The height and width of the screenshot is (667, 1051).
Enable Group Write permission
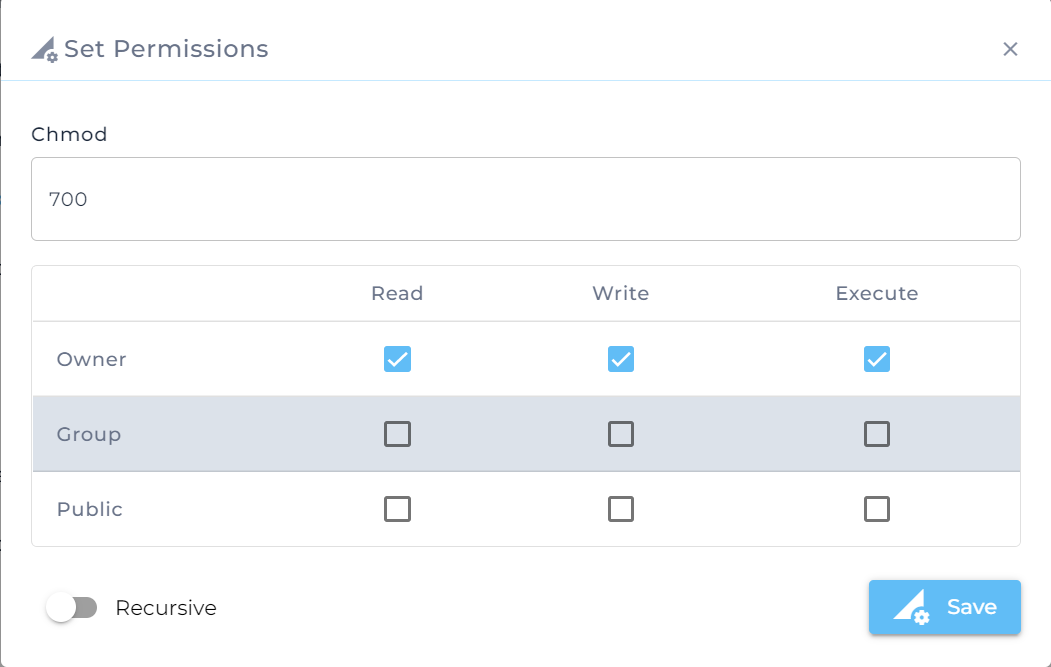coord(621,434)
